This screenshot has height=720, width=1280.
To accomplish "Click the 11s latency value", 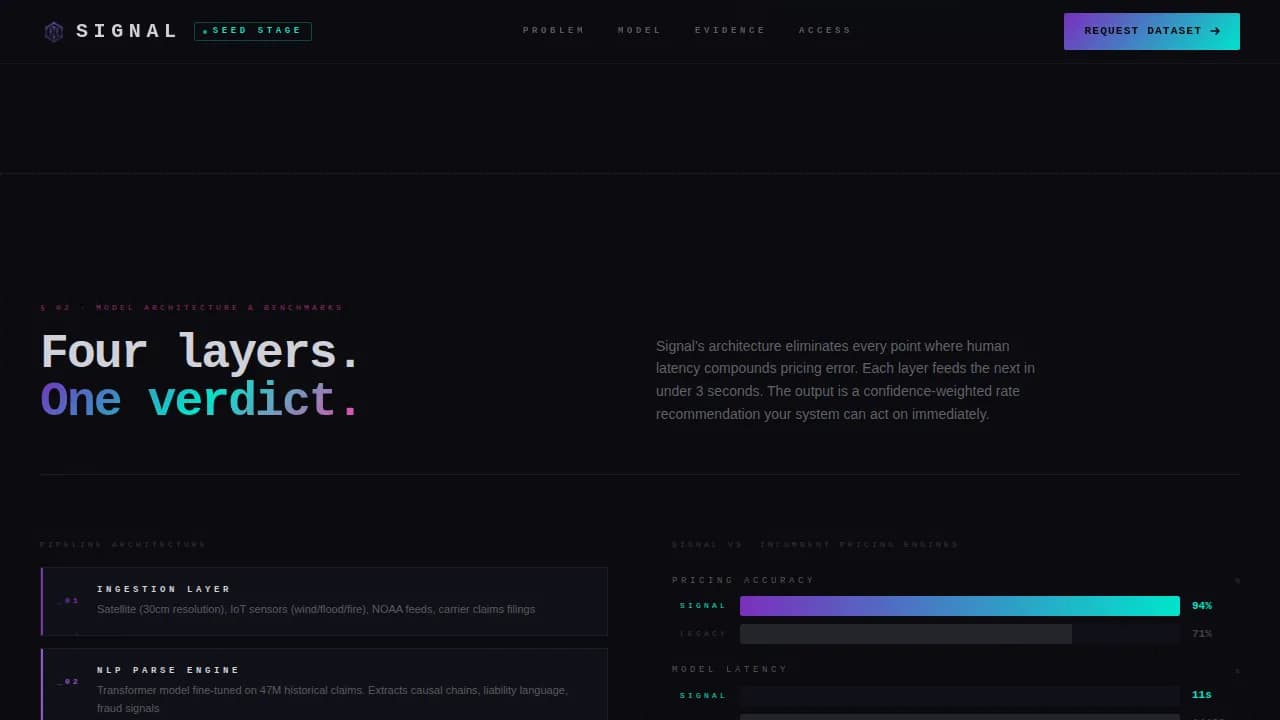I will pos(1202,695).
